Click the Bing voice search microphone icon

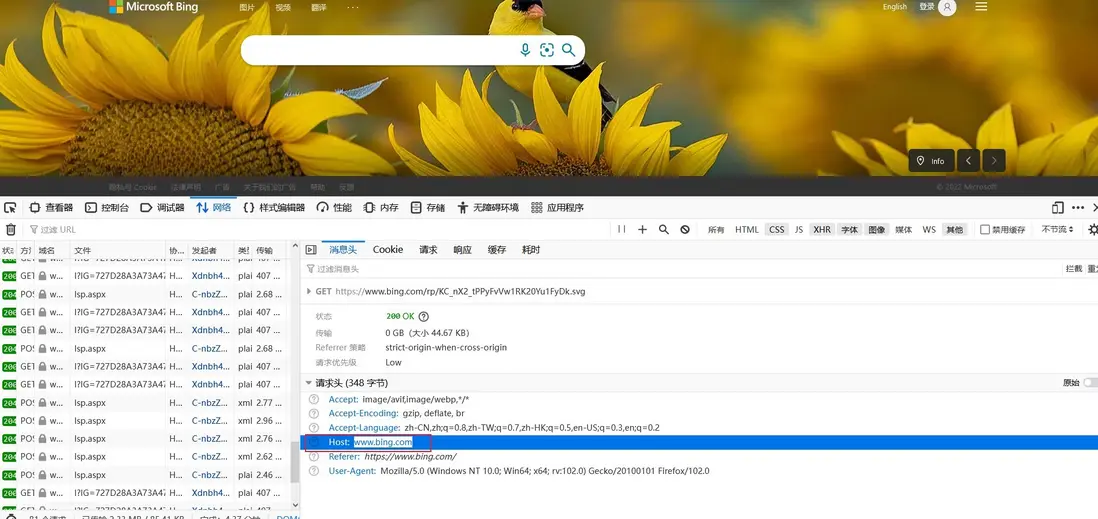pyautogui.click(x=525, y=50)
